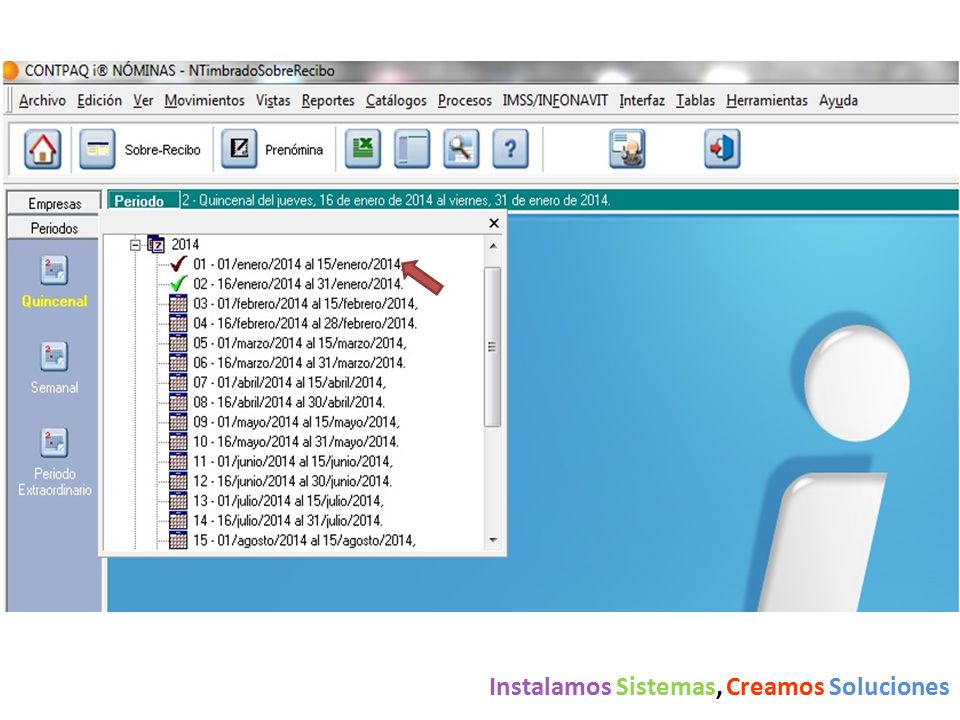This screenshot has height=720, width=960.
Task: Click the current period description text
Action: [x=396, y=200]
